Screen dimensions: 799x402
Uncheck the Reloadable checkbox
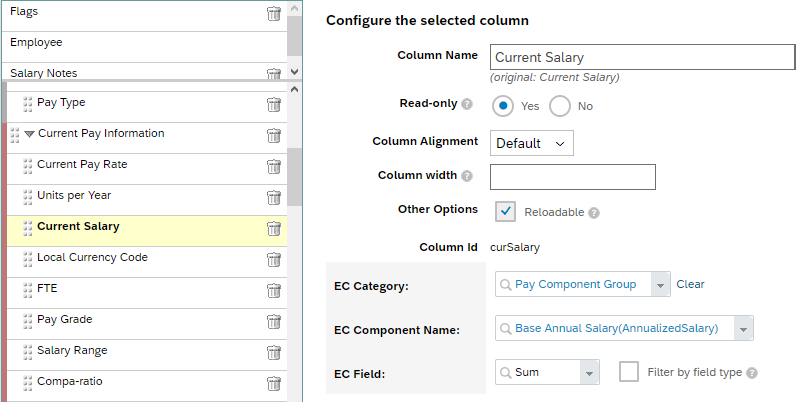tap(505, 211)
